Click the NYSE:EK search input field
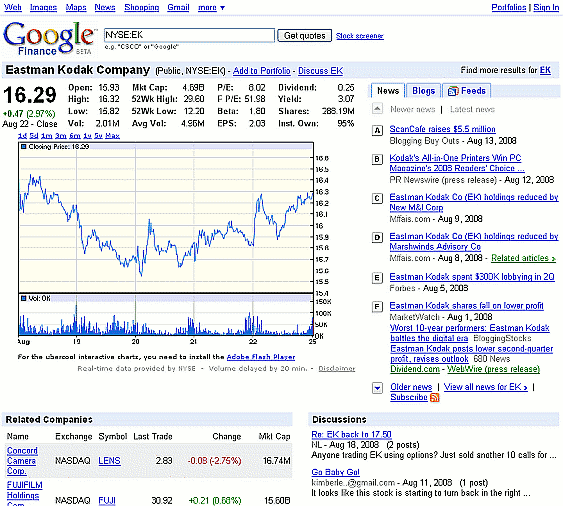This screenshot has height=506, width=563. click(189, 35)
